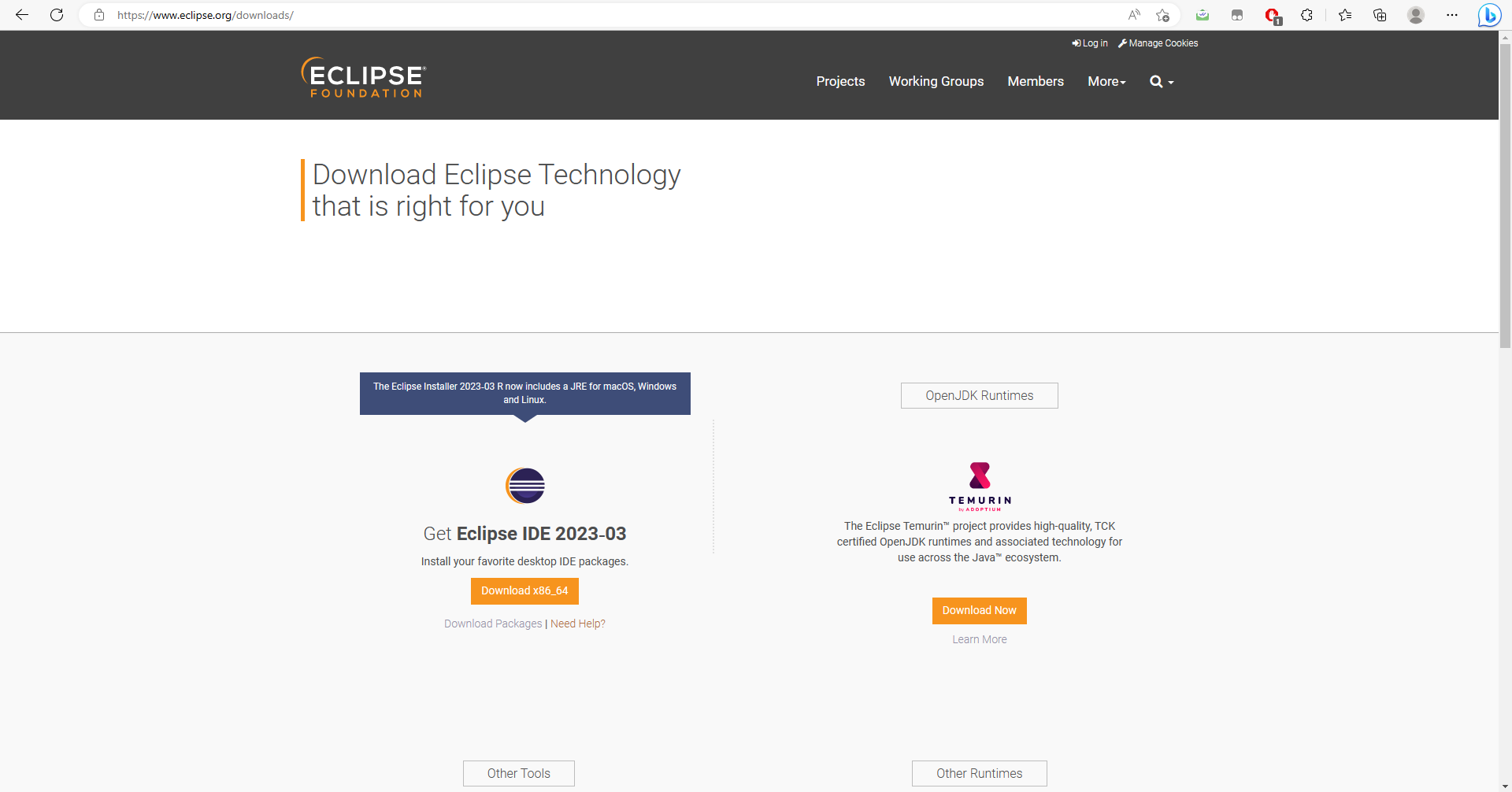Open the Projects menu item

pyautogui.click(x=840, y=81)
